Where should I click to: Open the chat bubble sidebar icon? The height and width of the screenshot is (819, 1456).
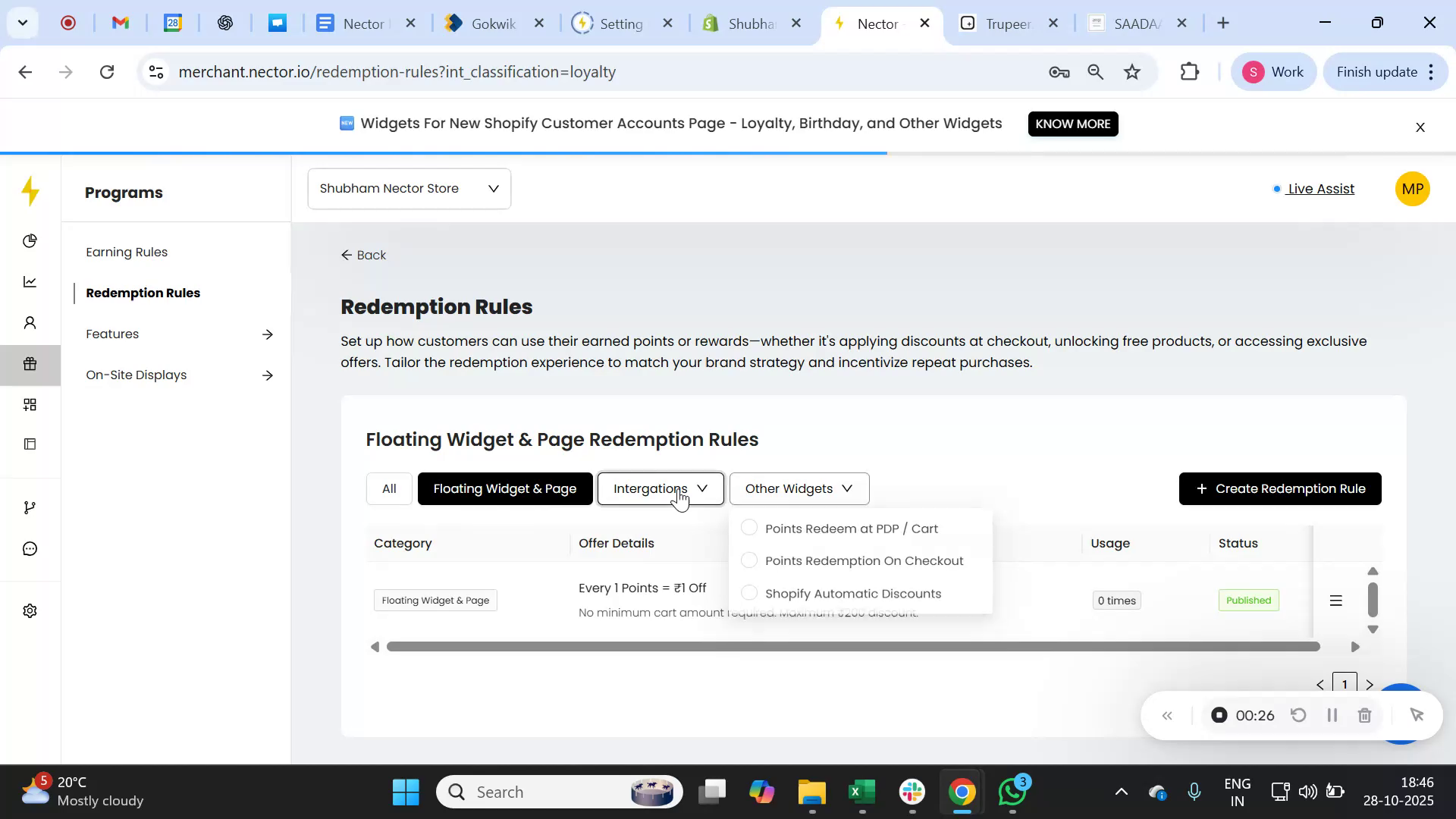tap(30, 548)
